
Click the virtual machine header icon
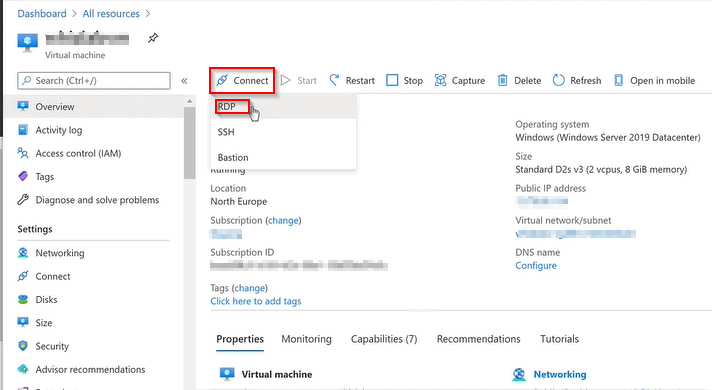pyautogui.click(x=27, y=43)
